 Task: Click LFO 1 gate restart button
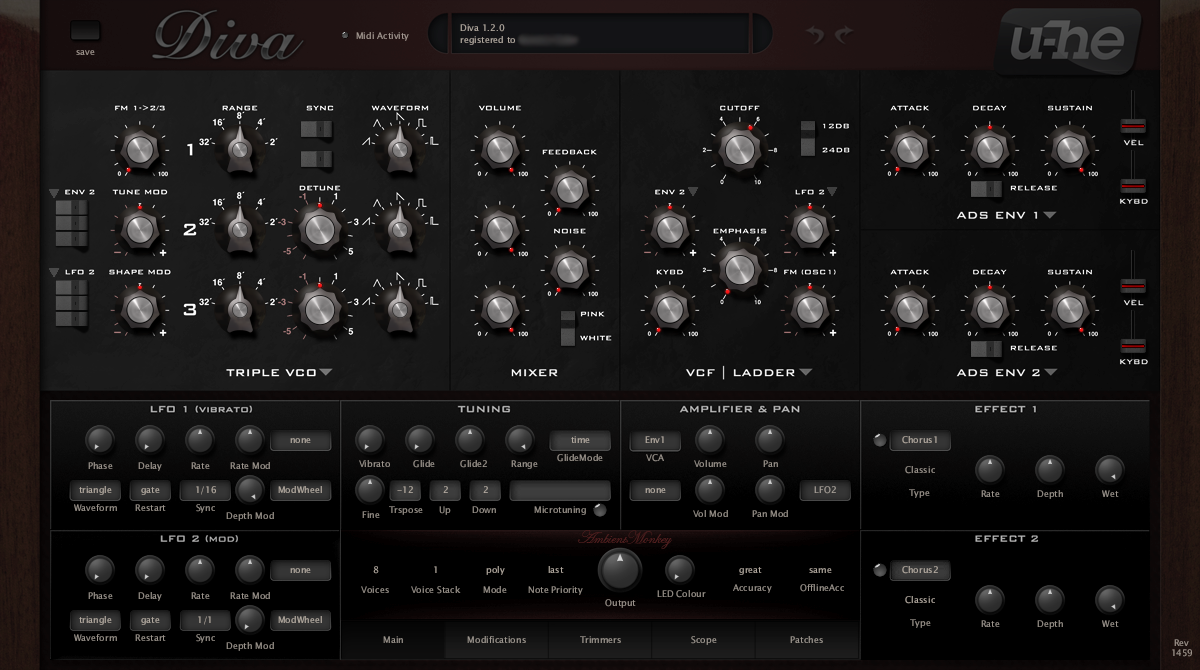tap(150, 490)
